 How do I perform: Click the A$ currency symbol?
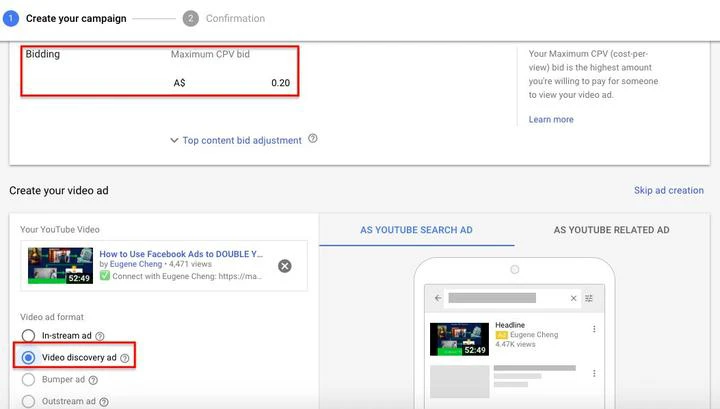(180, 83)
